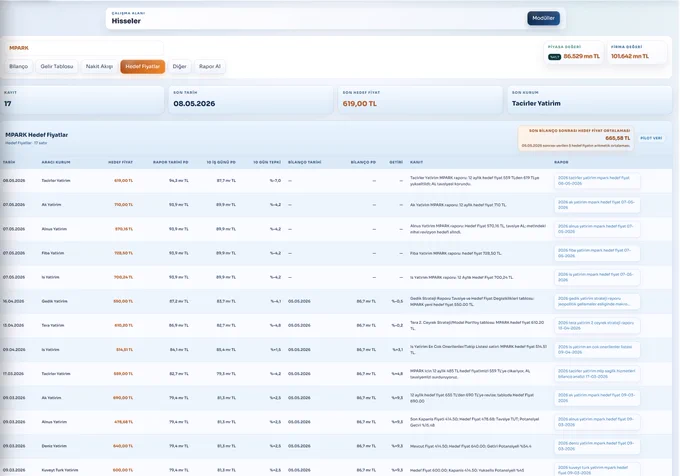This screenshot has width=680, height=476.
Task: Click the Rapor column header
Action: (x=561, y=162)
